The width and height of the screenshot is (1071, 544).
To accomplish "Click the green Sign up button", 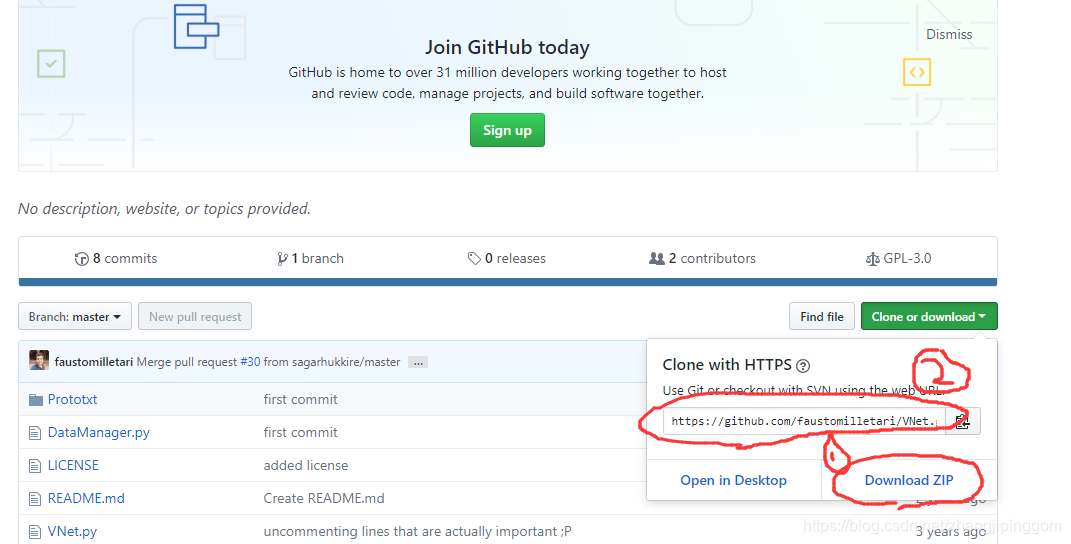I will pos(507,130).
